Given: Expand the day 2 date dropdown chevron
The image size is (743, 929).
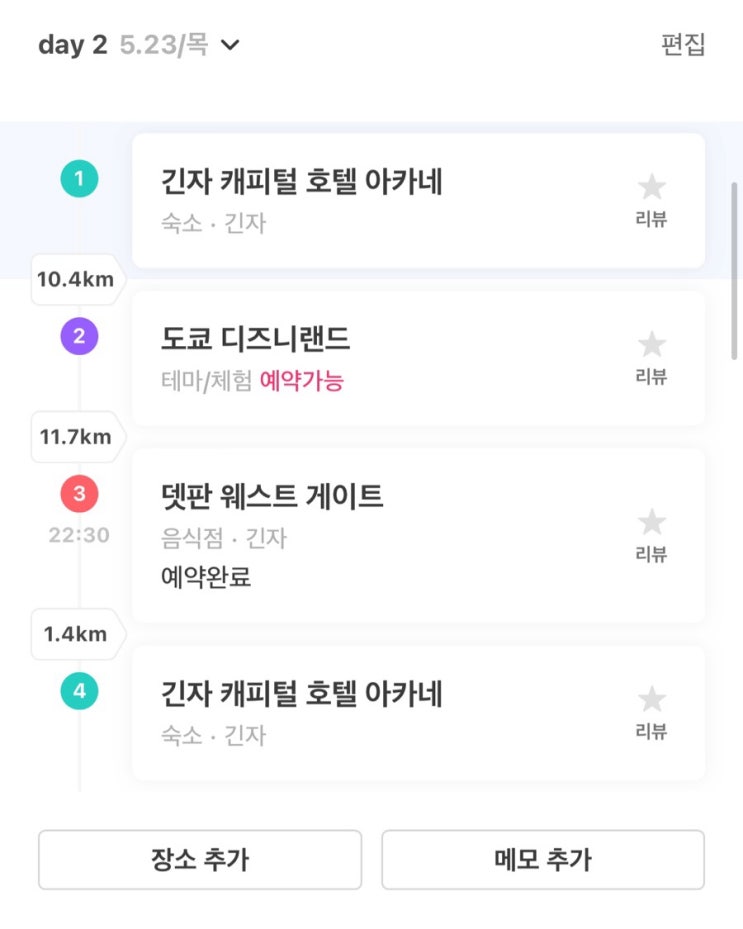Looking at the screenshot, I should (x=230, y=45).
